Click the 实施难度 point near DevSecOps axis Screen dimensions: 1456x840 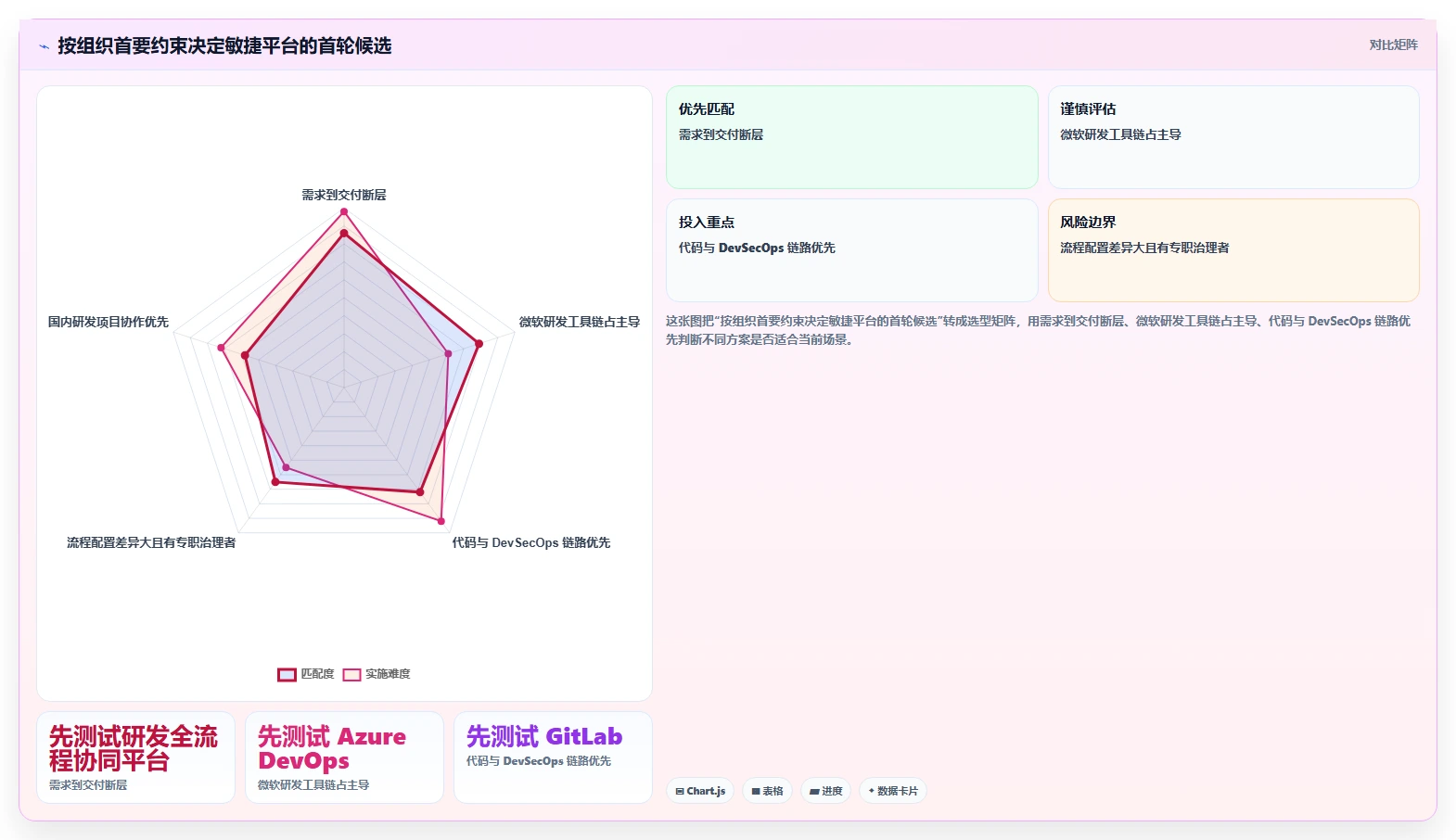click(x=441, y=521)
